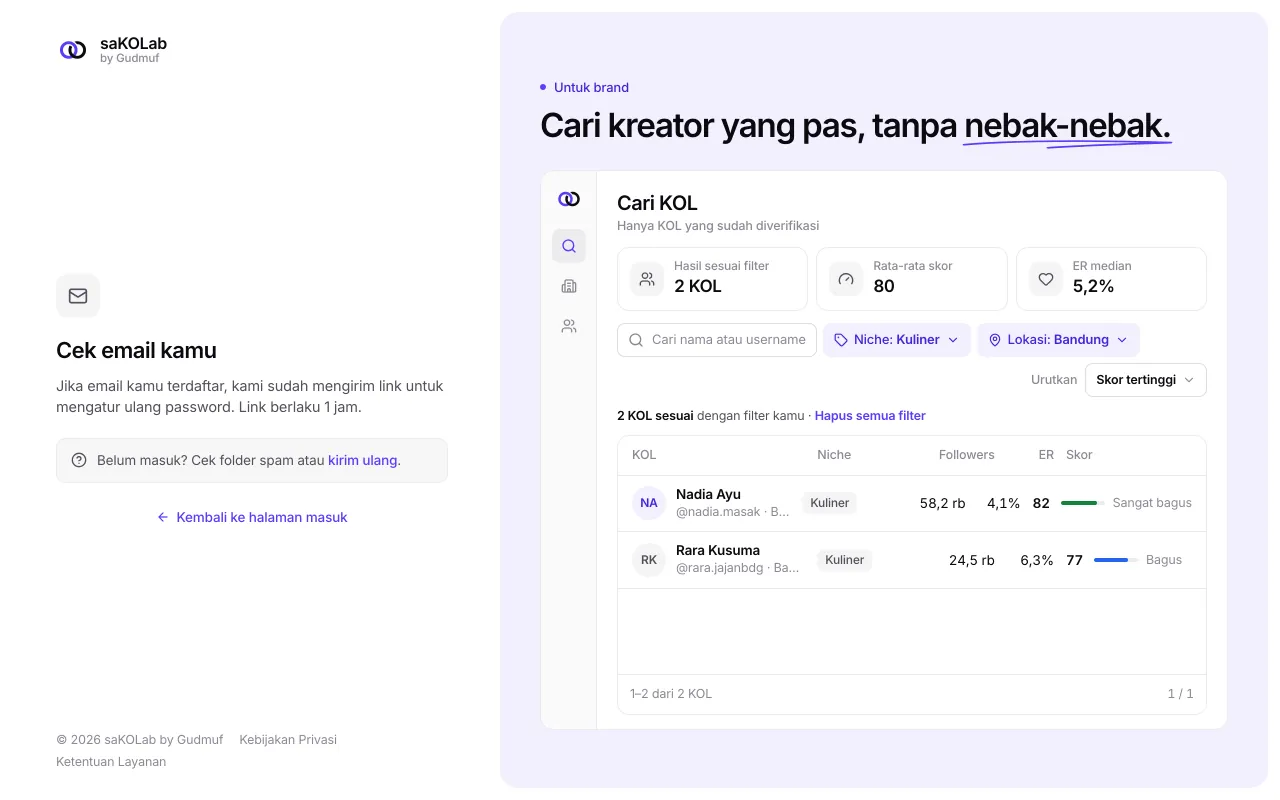The height and width of the screenshot is (800, 1280).
Task: Click the magnifier icon in the search box
Action: 636,340
